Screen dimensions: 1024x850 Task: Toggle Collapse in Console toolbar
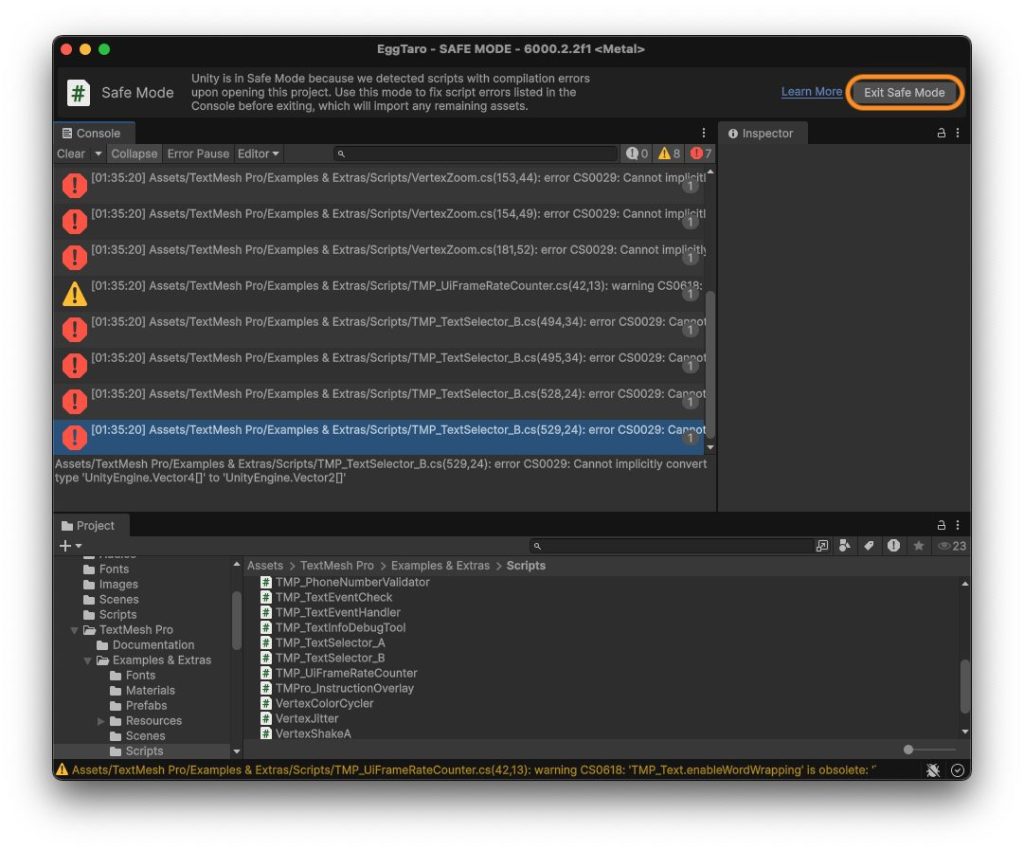coord(134,153)
